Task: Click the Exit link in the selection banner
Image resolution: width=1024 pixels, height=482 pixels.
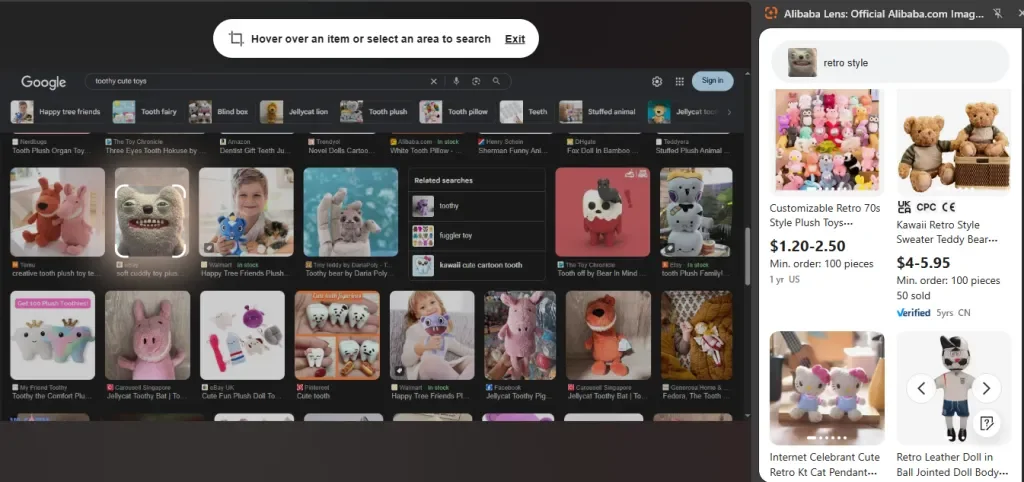Action: (514, 39)
